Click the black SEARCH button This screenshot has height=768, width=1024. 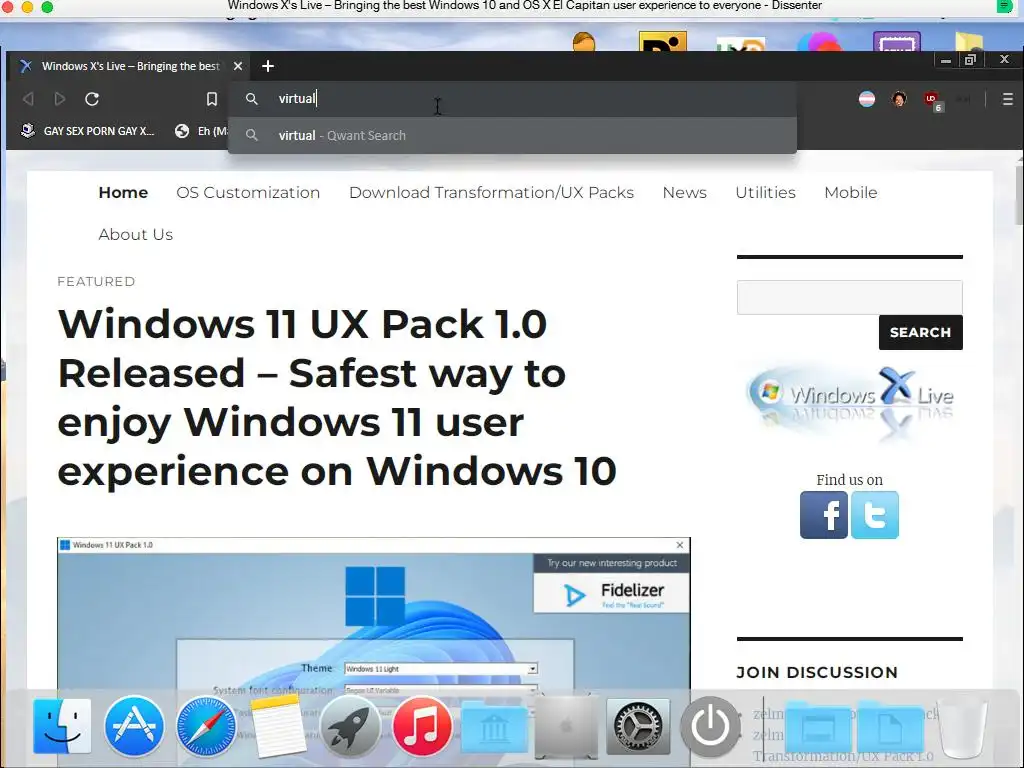coord(920,332)
